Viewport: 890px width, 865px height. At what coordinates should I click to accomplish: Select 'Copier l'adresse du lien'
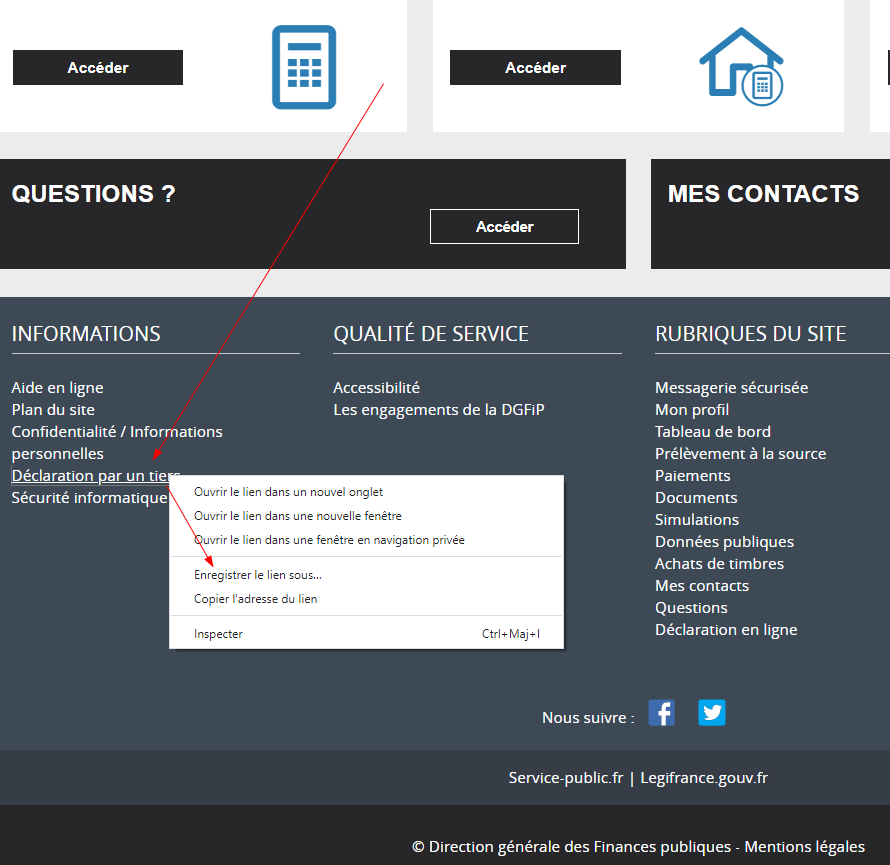click(x=255, y=599)
